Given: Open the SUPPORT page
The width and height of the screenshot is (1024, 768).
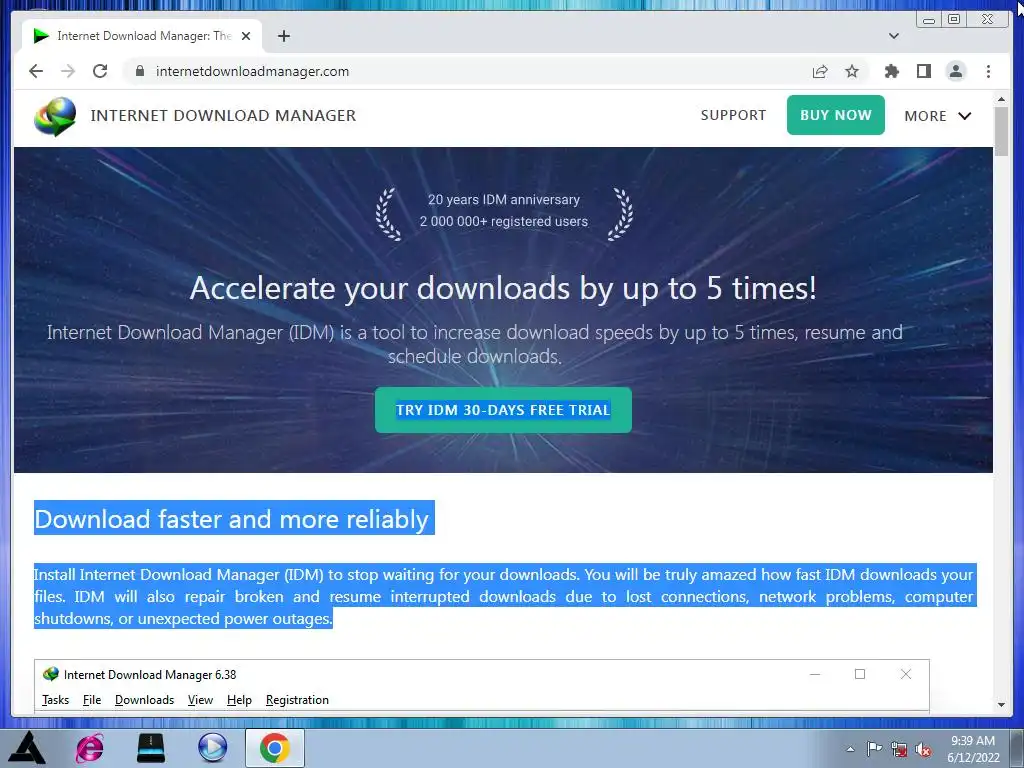Looking at the screenshot, I should (x=733, y=116).
